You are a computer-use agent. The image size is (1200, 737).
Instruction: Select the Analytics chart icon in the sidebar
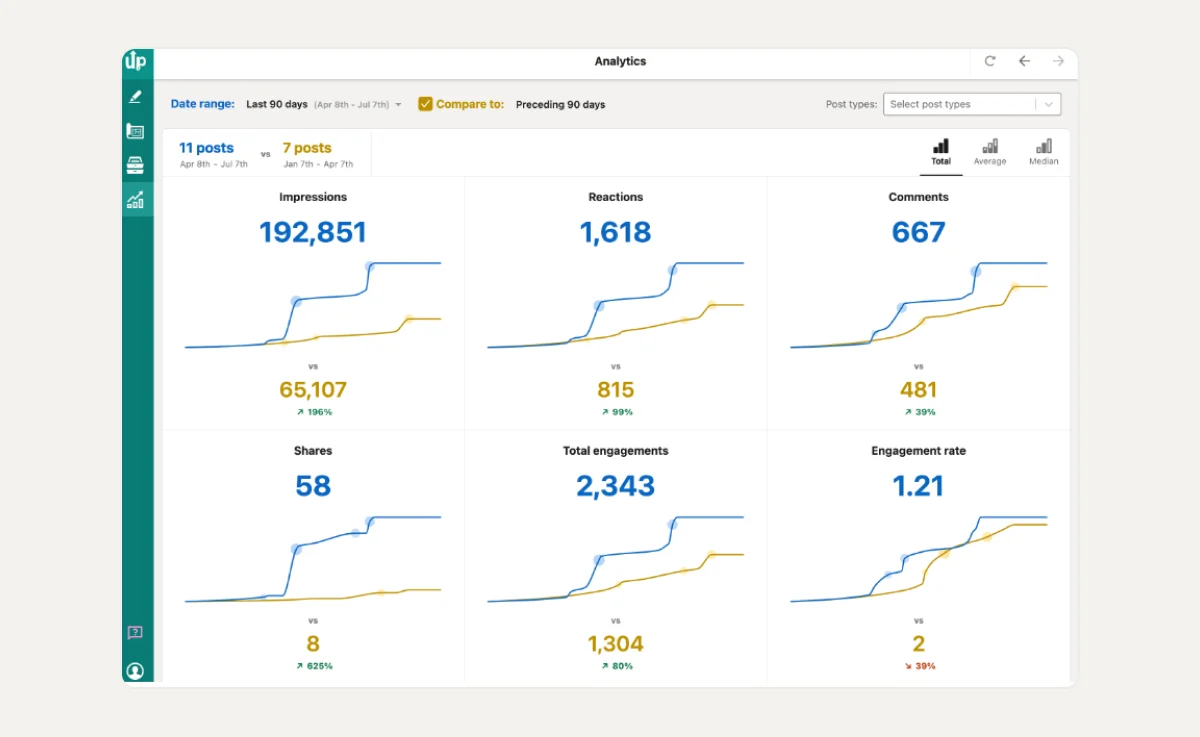click(x=136, y=199)
